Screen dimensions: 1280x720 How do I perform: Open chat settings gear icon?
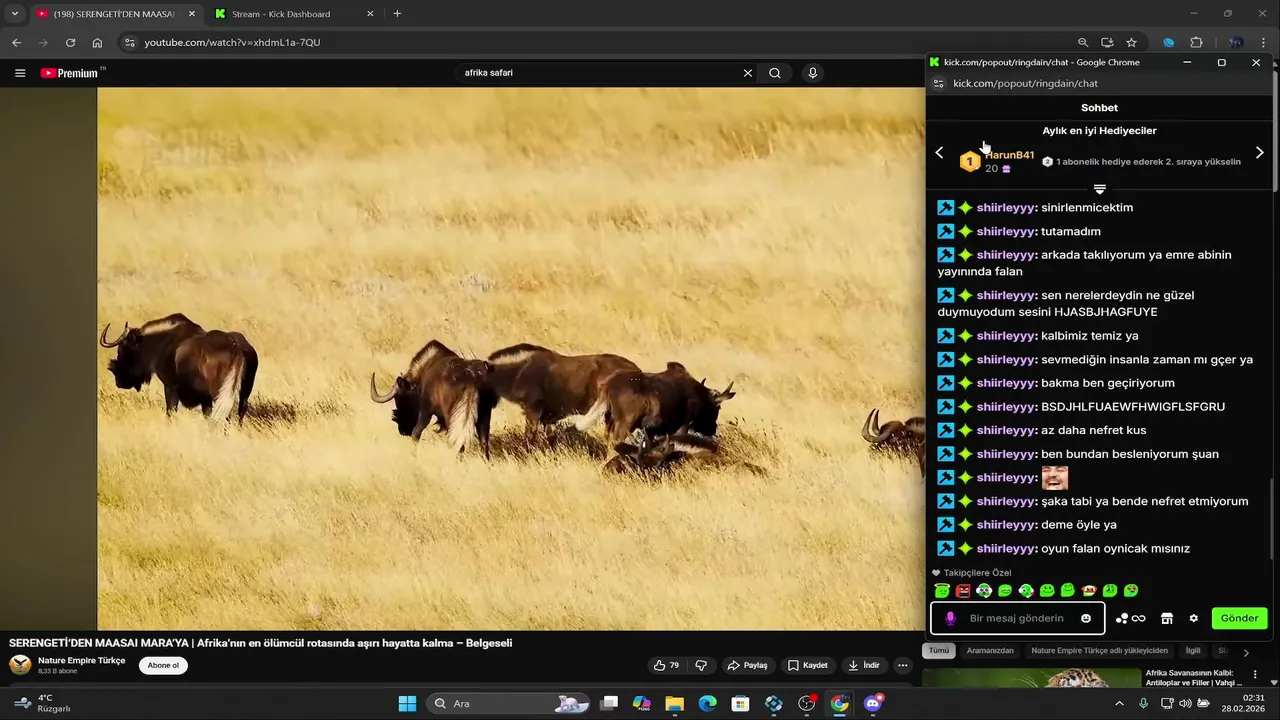[x=1193, y=618]
